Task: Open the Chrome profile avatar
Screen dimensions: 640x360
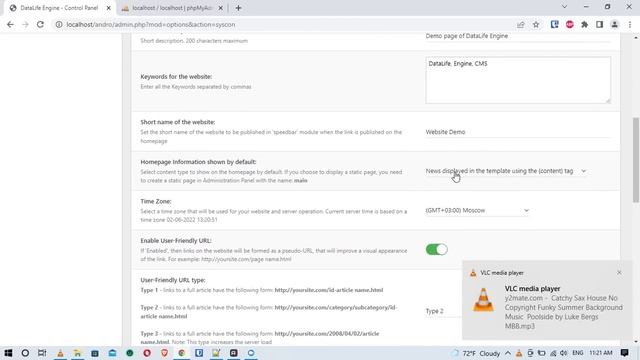Action: coord(614,24)
